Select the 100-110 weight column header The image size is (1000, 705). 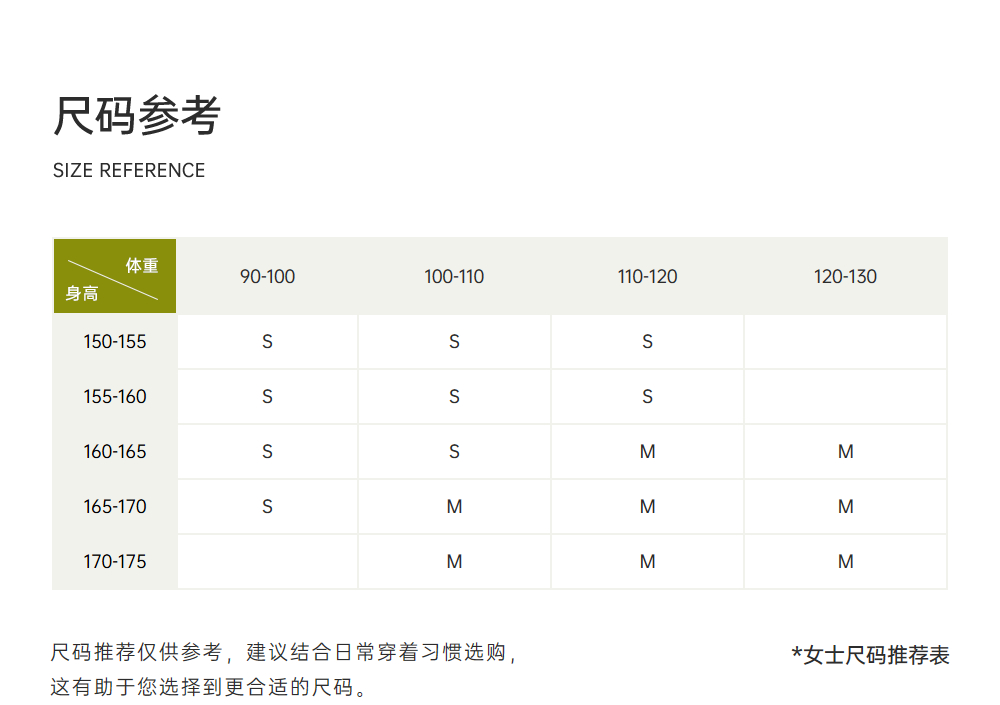[454, 277]
